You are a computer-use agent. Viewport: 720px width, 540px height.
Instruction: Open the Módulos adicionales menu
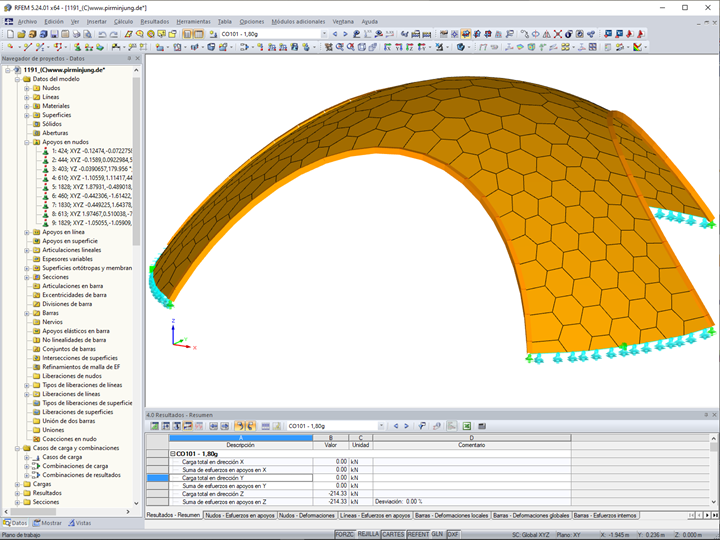click(298, 22)
